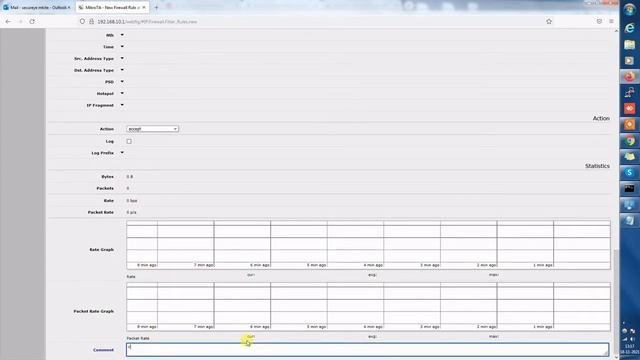Go back to the previous page

[x=8, y=21]
